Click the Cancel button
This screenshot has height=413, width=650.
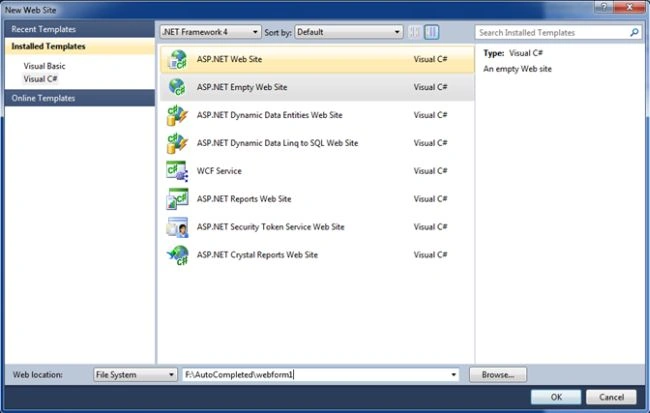(x=611, y=397)
